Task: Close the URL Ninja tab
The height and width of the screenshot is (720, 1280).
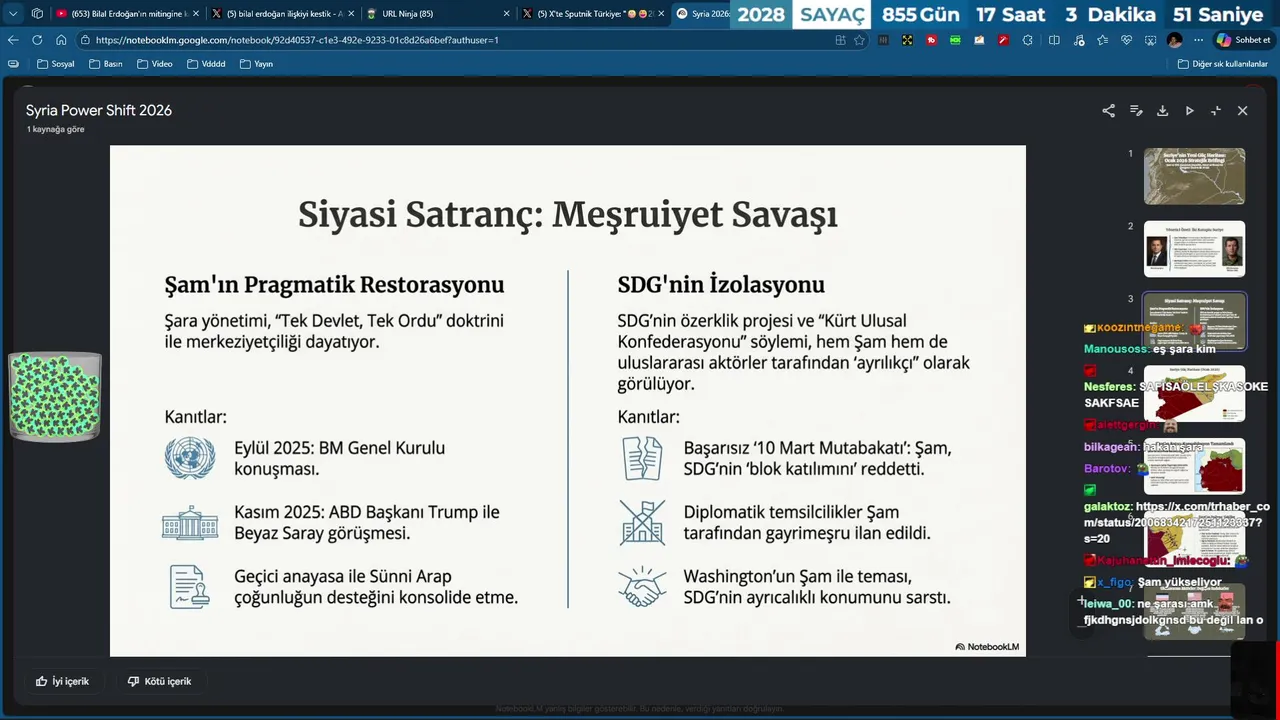Action: [x=507, y=14]
